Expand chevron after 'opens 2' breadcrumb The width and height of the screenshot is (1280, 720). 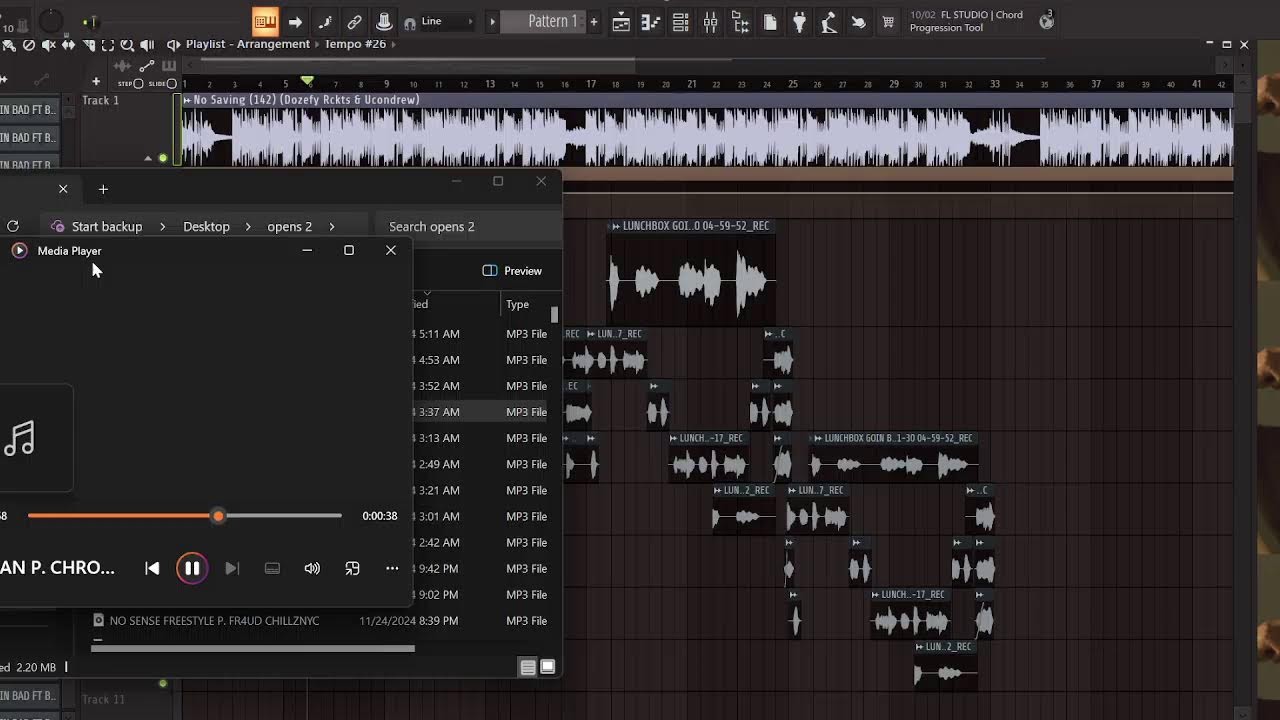(x=332, y=227)
